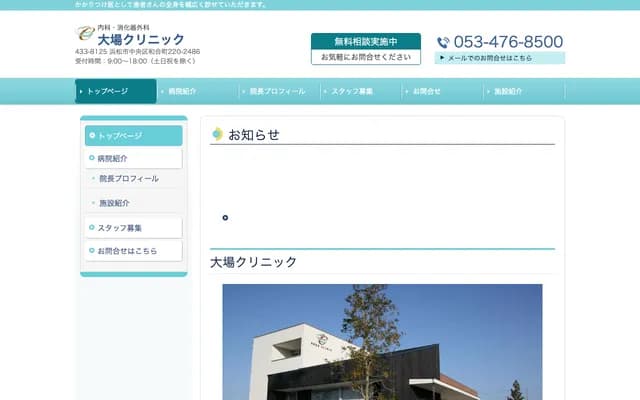Open 院長プロフィール in the left sidebar

pos(128,178)
